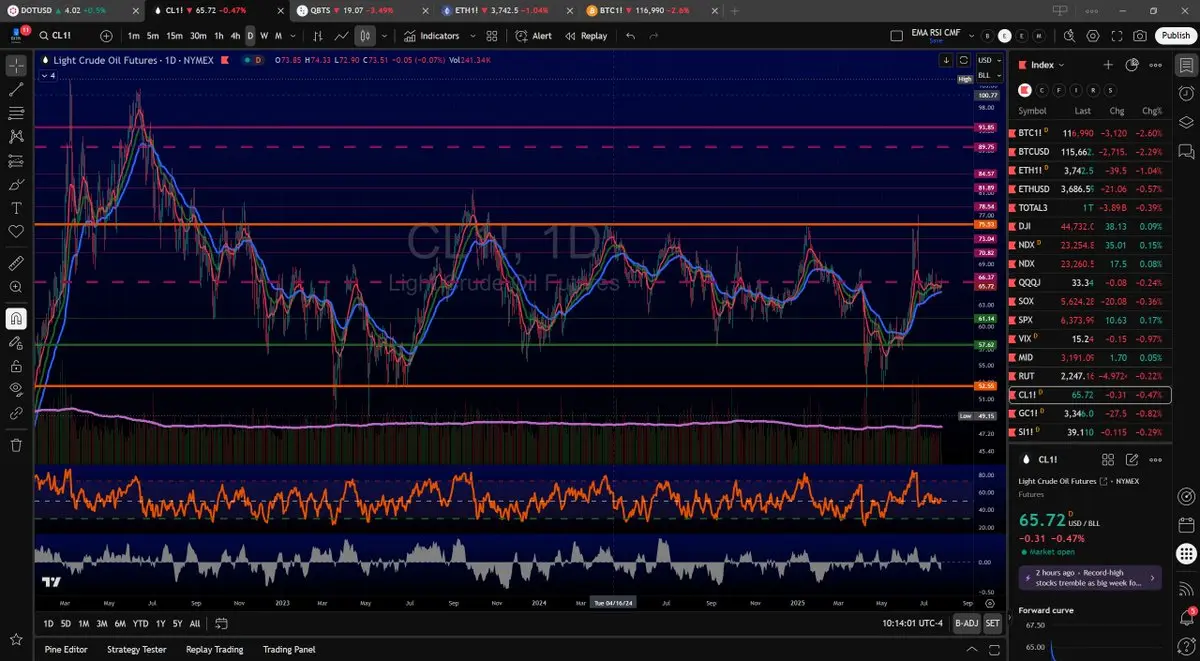Open the watchlist panel icon on right sidebar
The width and height of the screenshot is (1200, 661).
(1186, 66)
